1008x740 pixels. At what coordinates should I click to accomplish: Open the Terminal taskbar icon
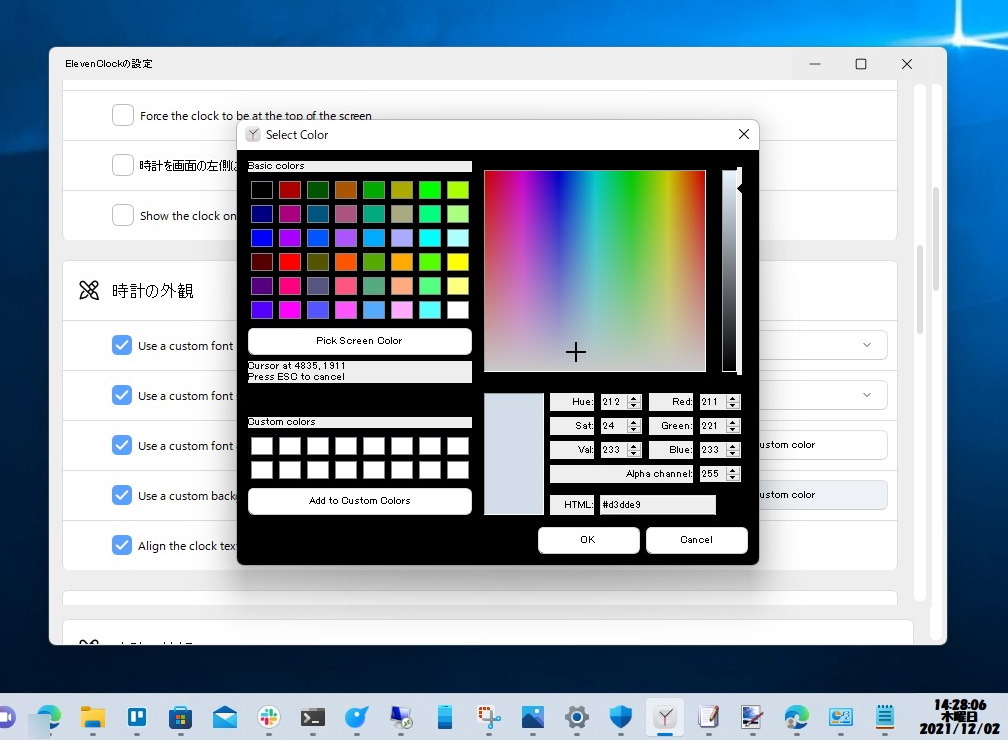[312, 716]
